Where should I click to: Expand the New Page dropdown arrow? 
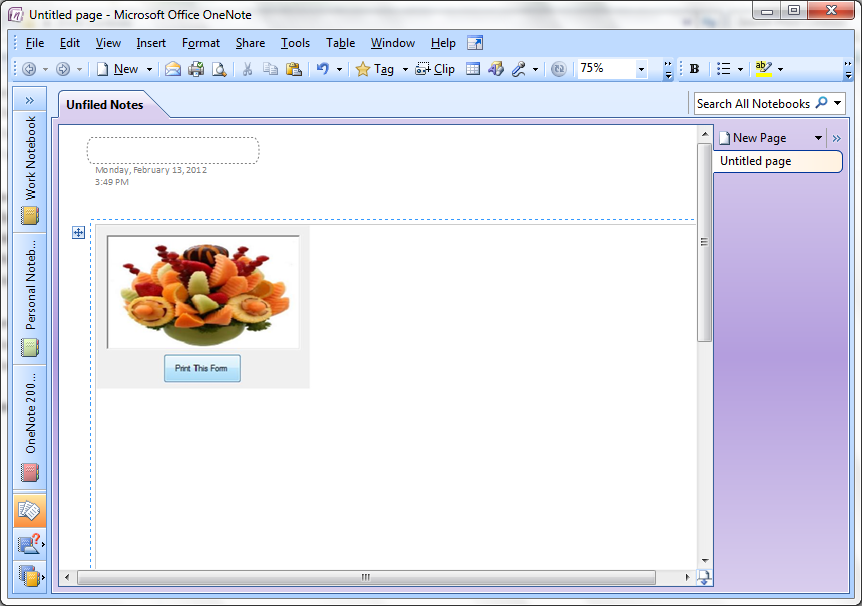818,138
